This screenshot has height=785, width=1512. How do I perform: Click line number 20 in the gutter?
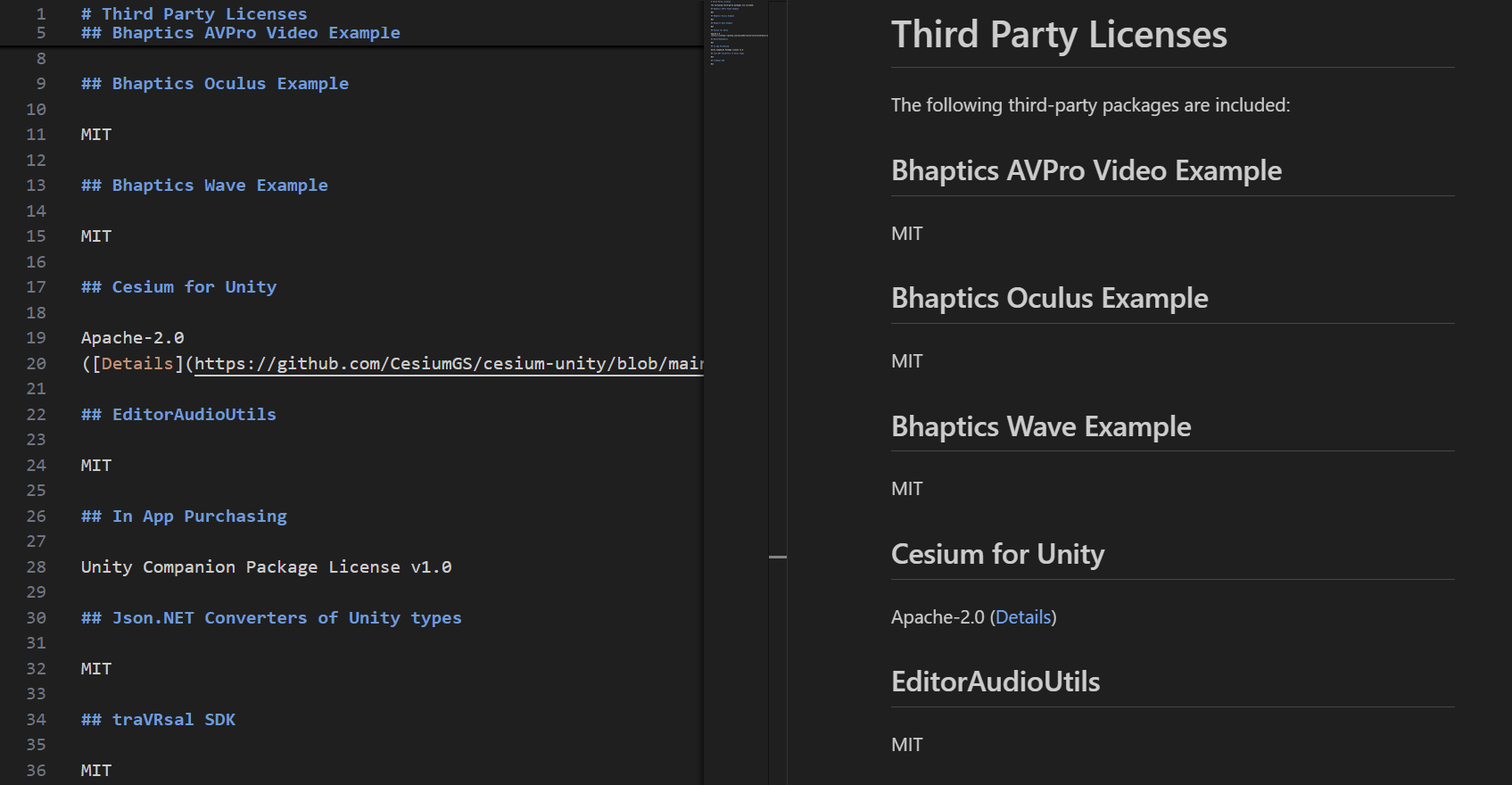pos(36,364)
